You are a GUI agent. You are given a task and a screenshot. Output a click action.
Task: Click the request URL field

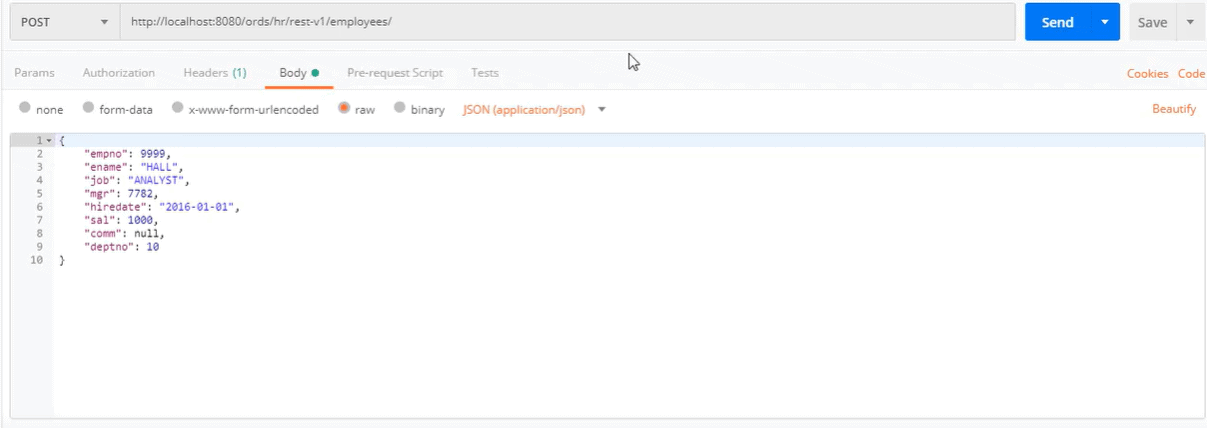coord(567,22)
